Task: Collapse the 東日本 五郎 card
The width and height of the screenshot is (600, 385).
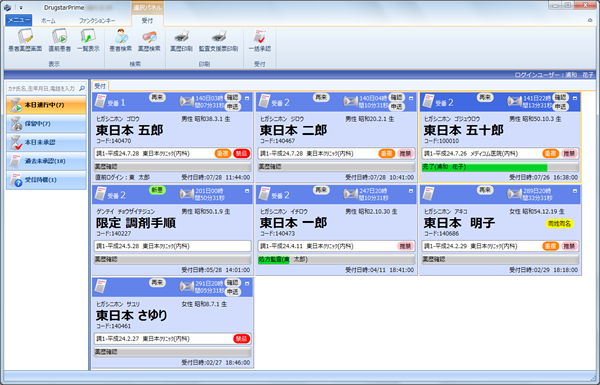Action: click(247, 98)
